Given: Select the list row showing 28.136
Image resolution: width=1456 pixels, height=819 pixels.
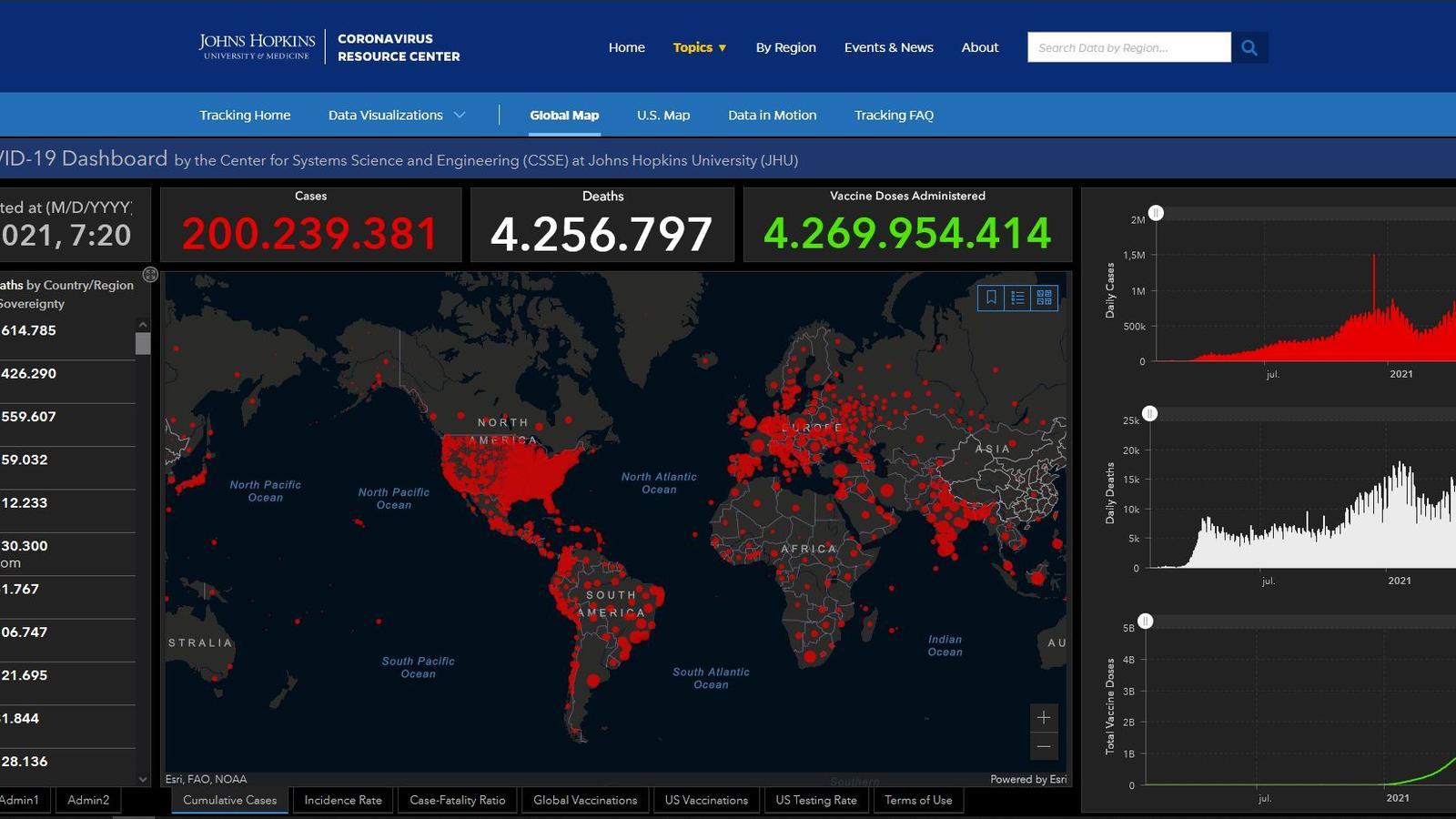Looking at the screenshot, I should click(x=67, y=768).
